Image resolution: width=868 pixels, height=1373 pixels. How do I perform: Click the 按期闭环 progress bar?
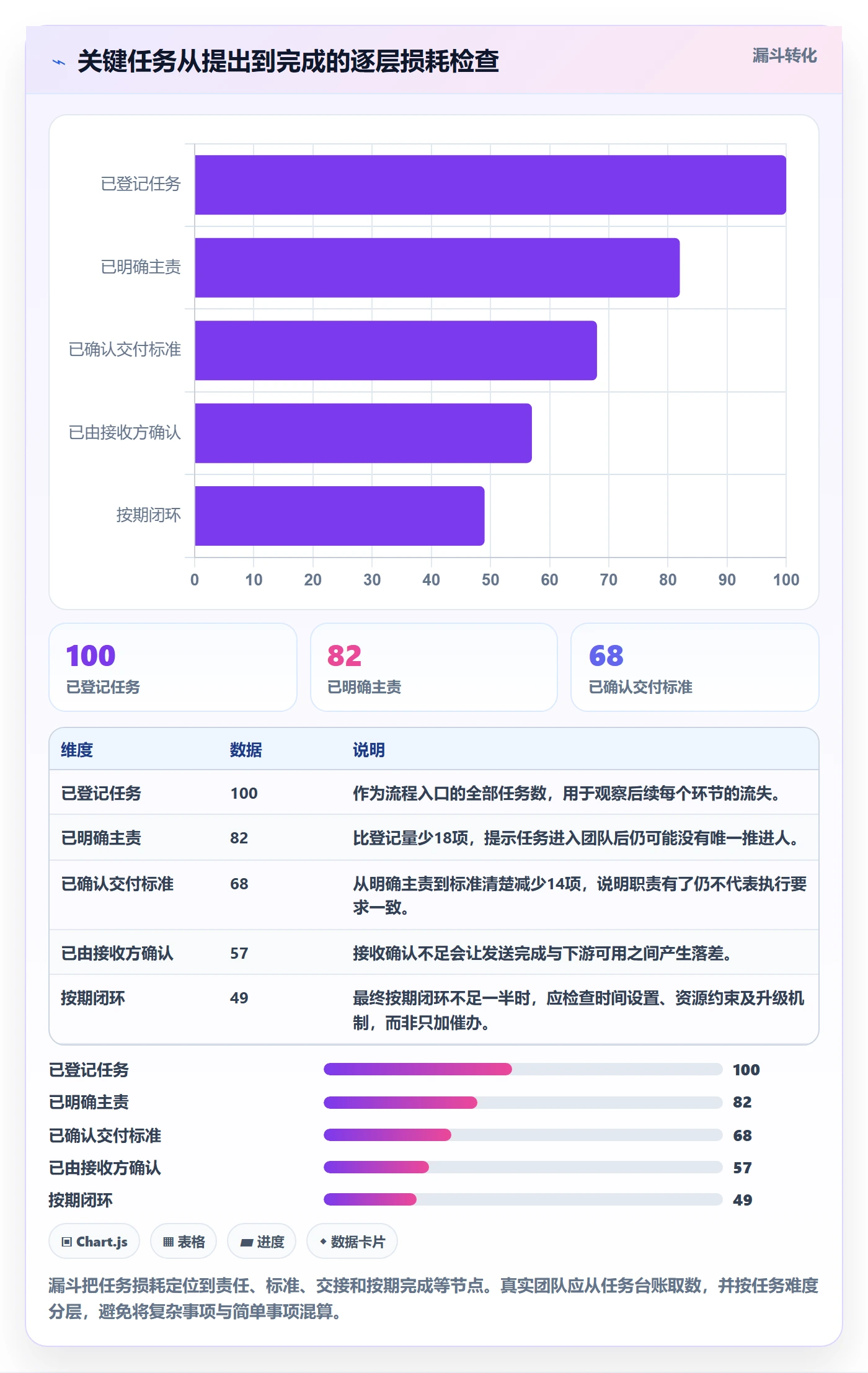point(523,1199)
